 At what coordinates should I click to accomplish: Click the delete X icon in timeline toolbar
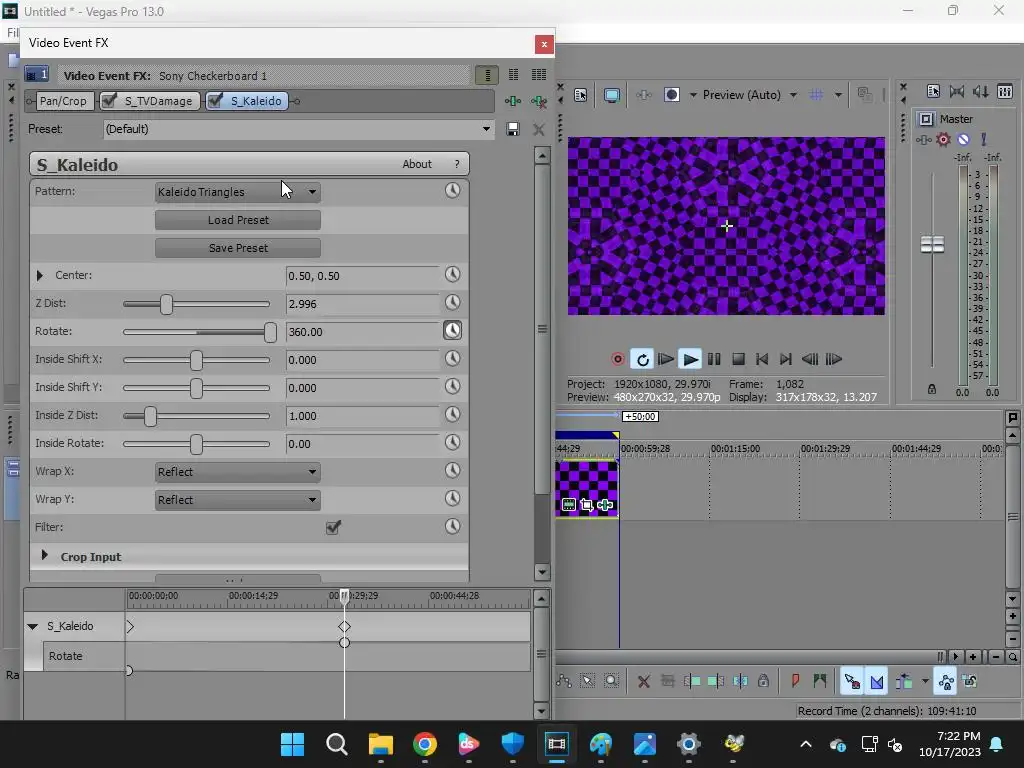coord(643,682)
